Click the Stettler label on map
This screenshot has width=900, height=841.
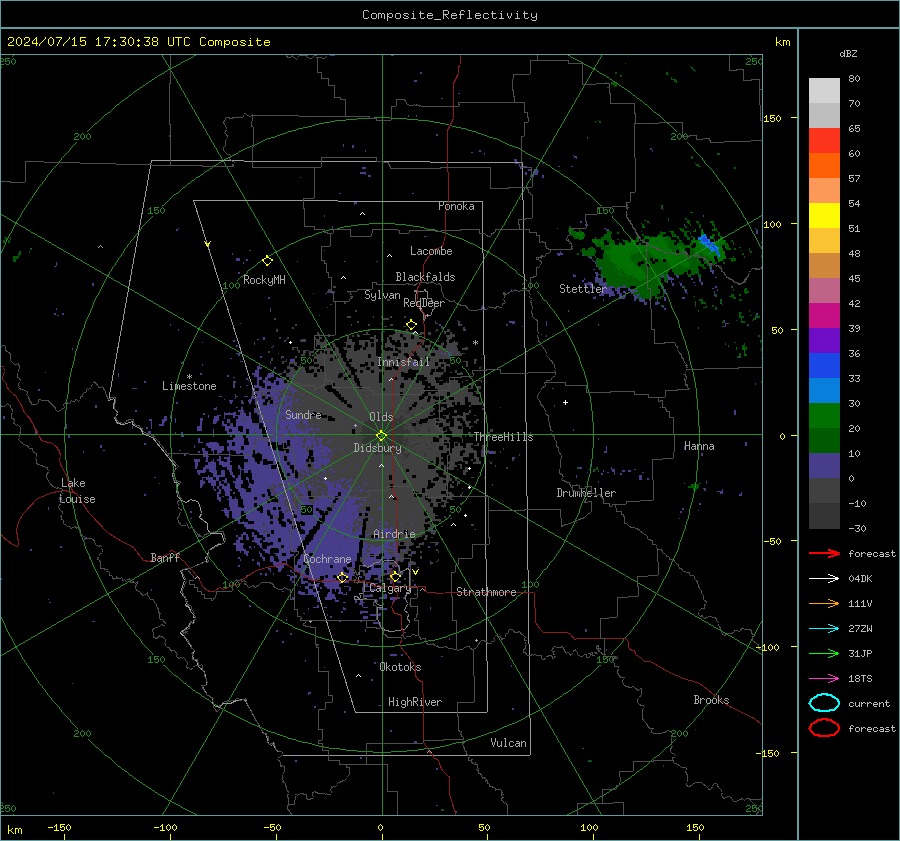coord(582,289)
